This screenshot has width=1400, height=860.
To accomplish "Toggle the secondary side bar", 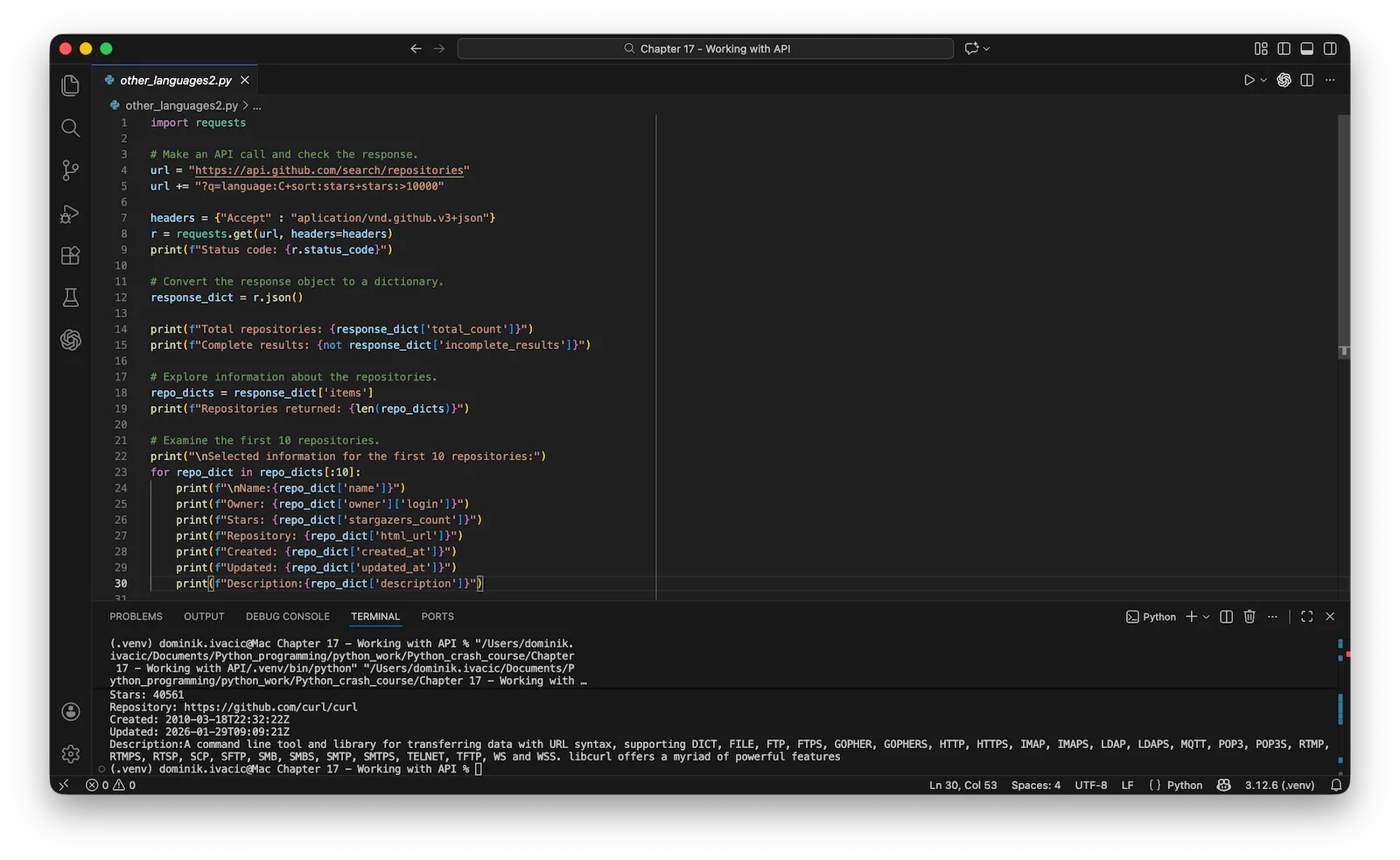I will [1330, 49].
